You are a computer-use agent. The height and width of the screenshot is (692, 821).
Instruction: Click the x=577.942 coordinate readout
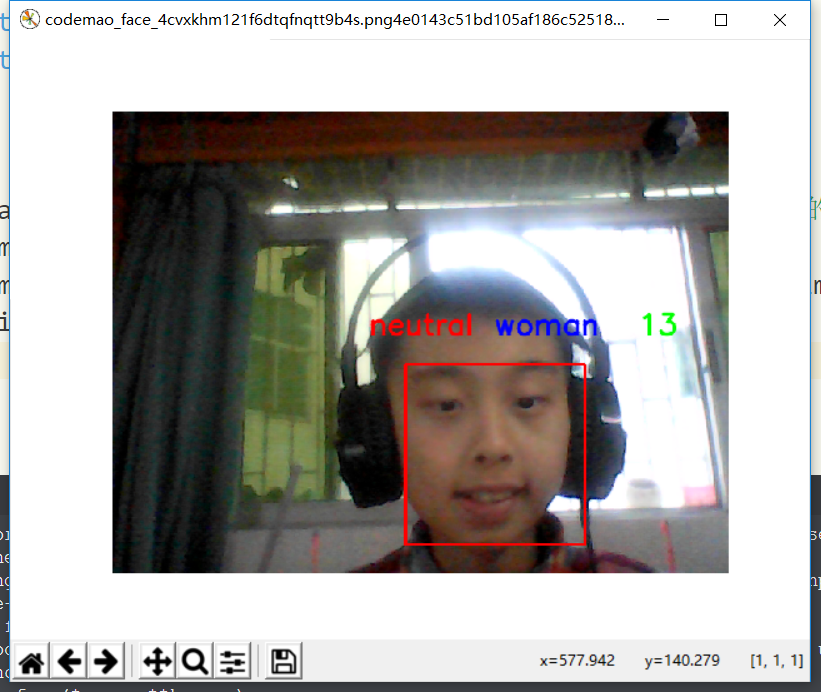point(577,661)
